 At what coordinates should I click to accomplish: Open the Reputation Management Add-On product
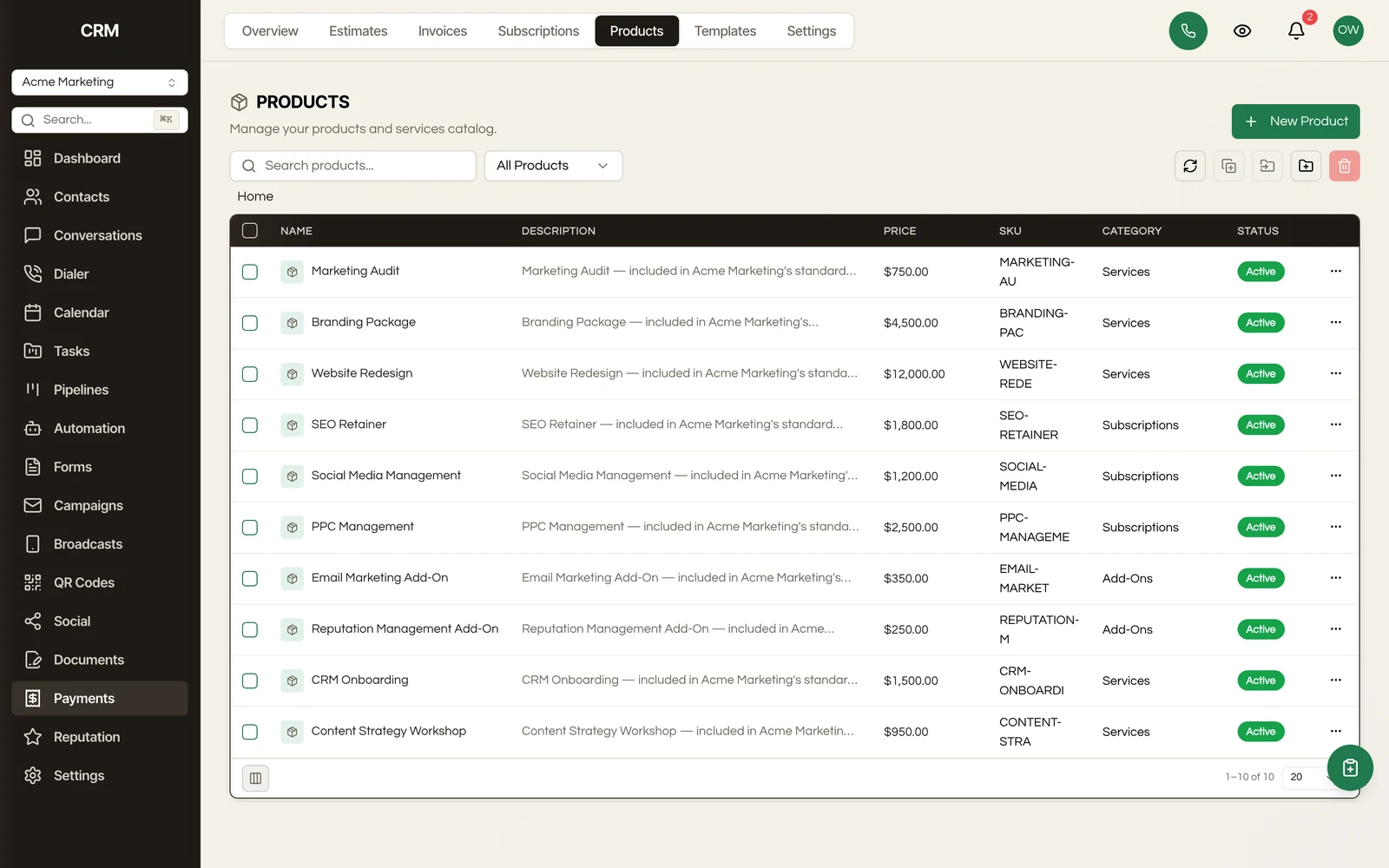pos(405,629)
